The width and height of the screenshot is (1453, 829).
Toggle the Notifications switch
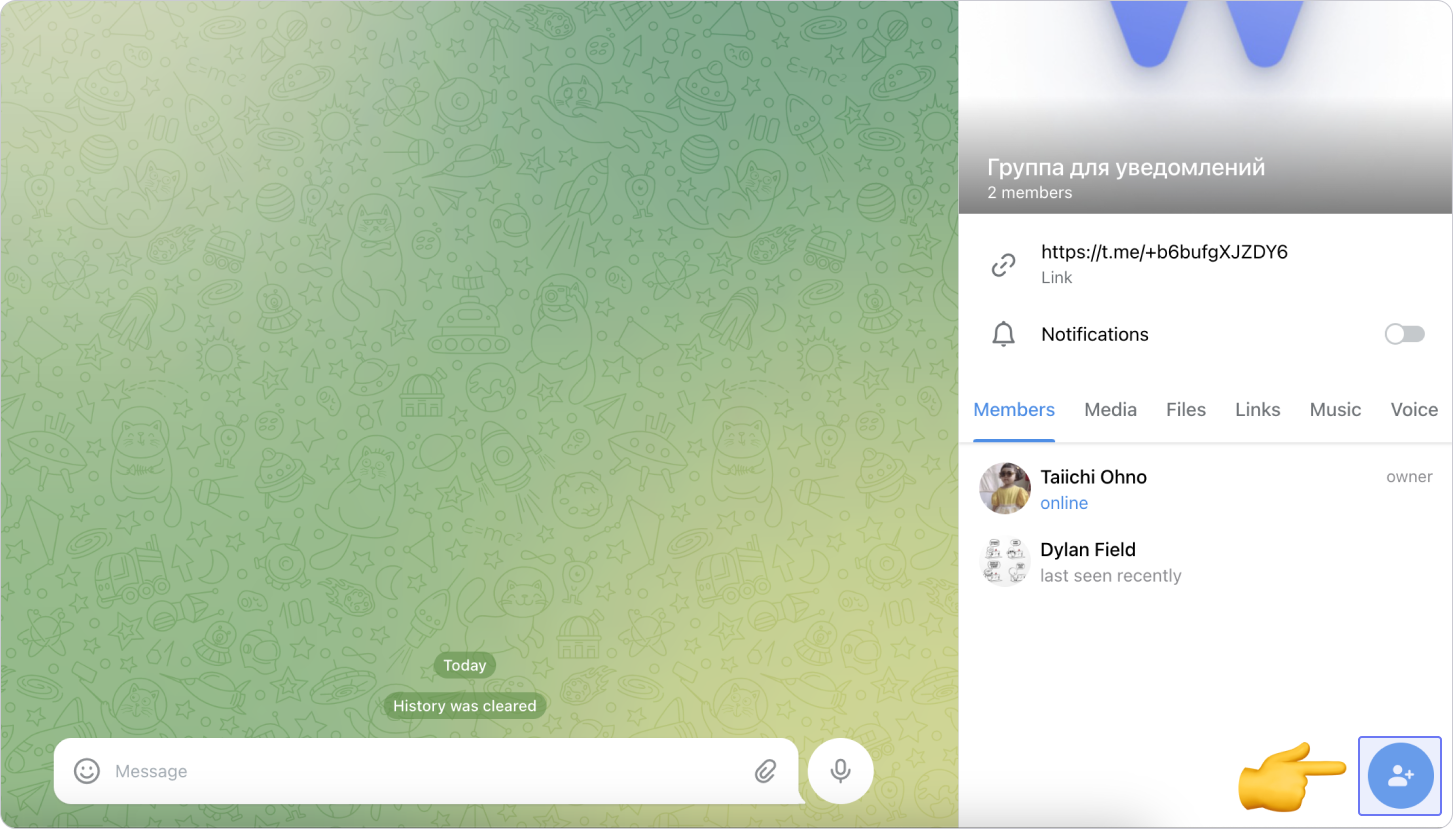click(1404, 334)
